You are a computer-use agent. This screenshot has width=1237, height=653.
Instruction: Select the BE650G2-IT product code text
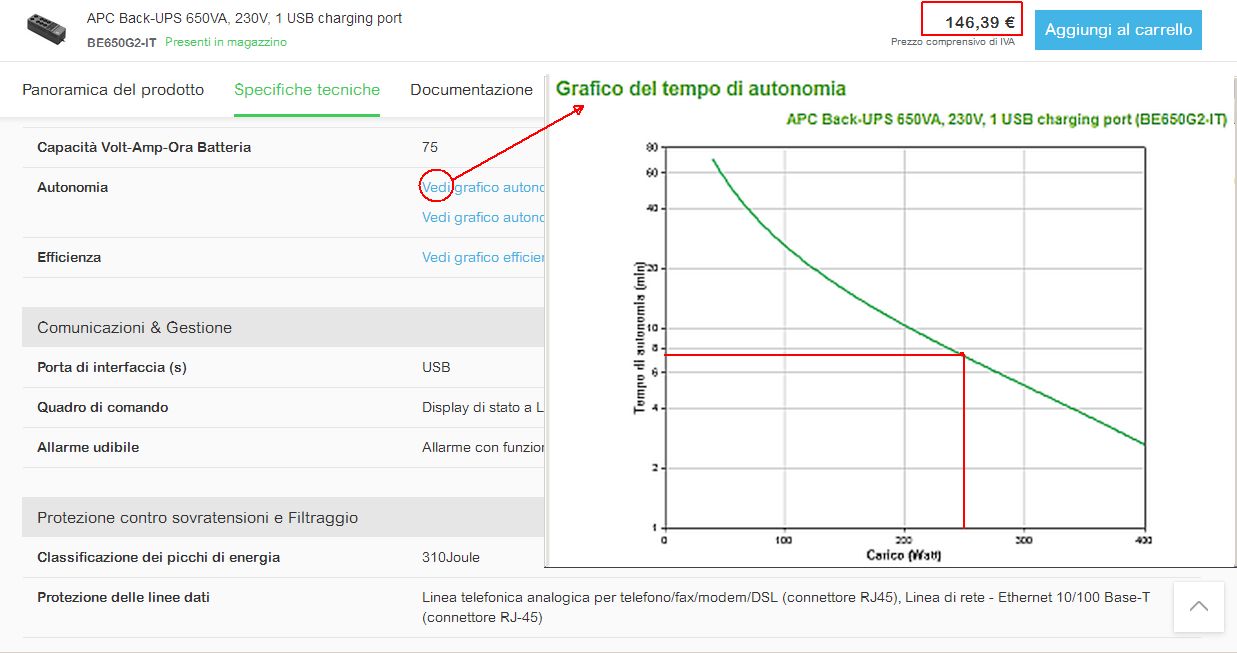121,42
